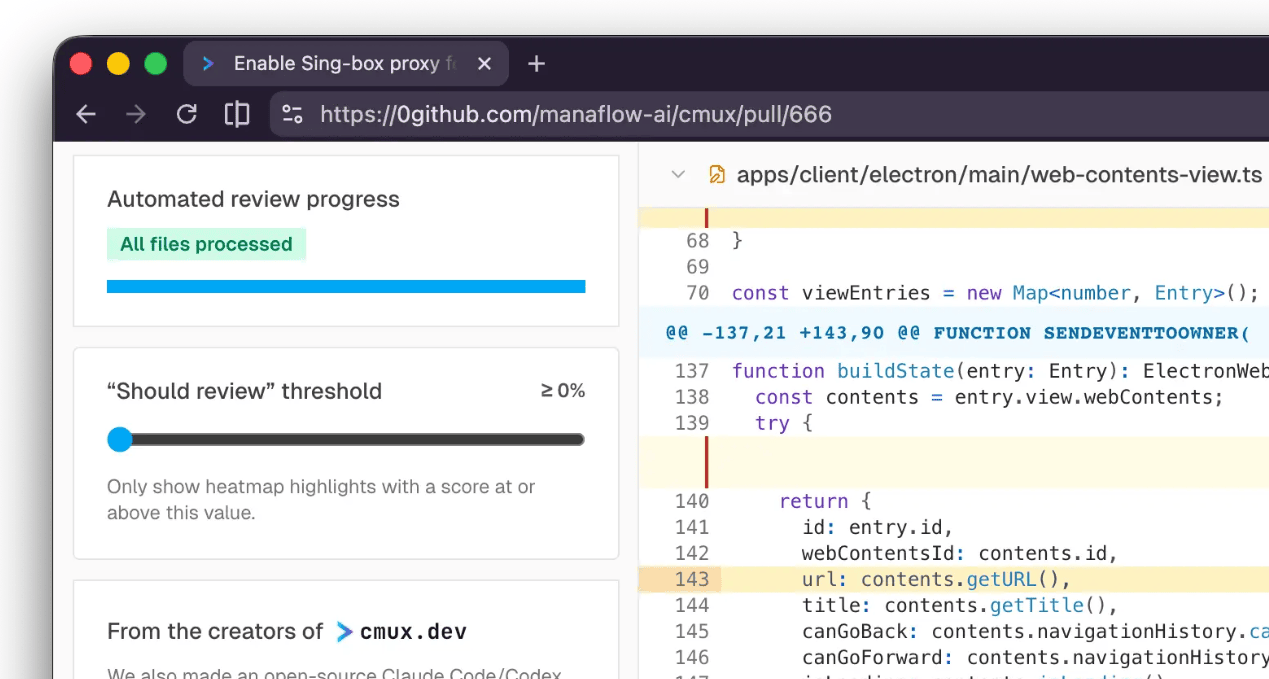
Task: Click the file icon beside web-contents-view.ts
Action: [716, 175]
